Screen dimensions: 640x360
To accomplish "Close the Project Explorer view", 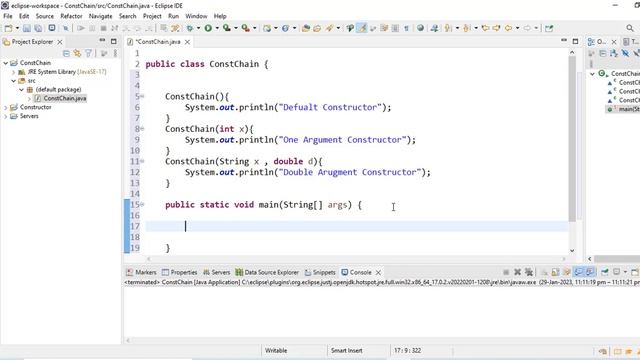I will (x=60, y=42).
